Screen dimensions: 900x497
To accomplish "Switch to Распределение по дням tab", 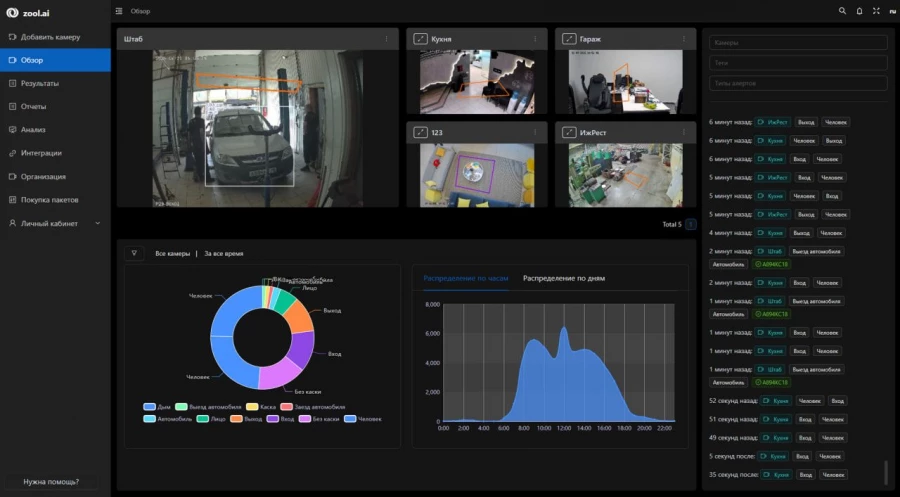I will tap(563, 278).
